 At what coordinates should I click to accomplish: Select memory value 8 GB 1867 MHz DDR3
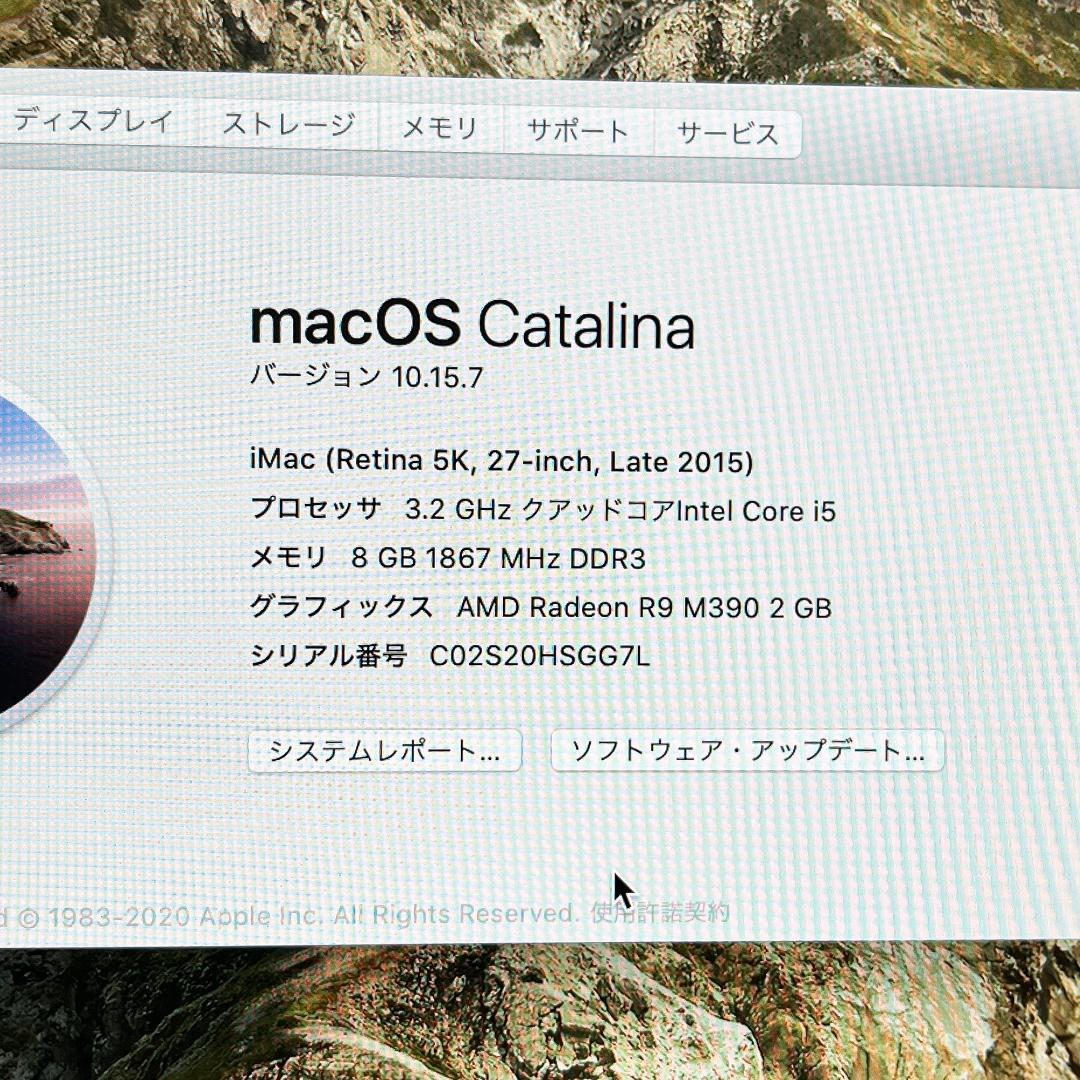(x=498, y=559)
